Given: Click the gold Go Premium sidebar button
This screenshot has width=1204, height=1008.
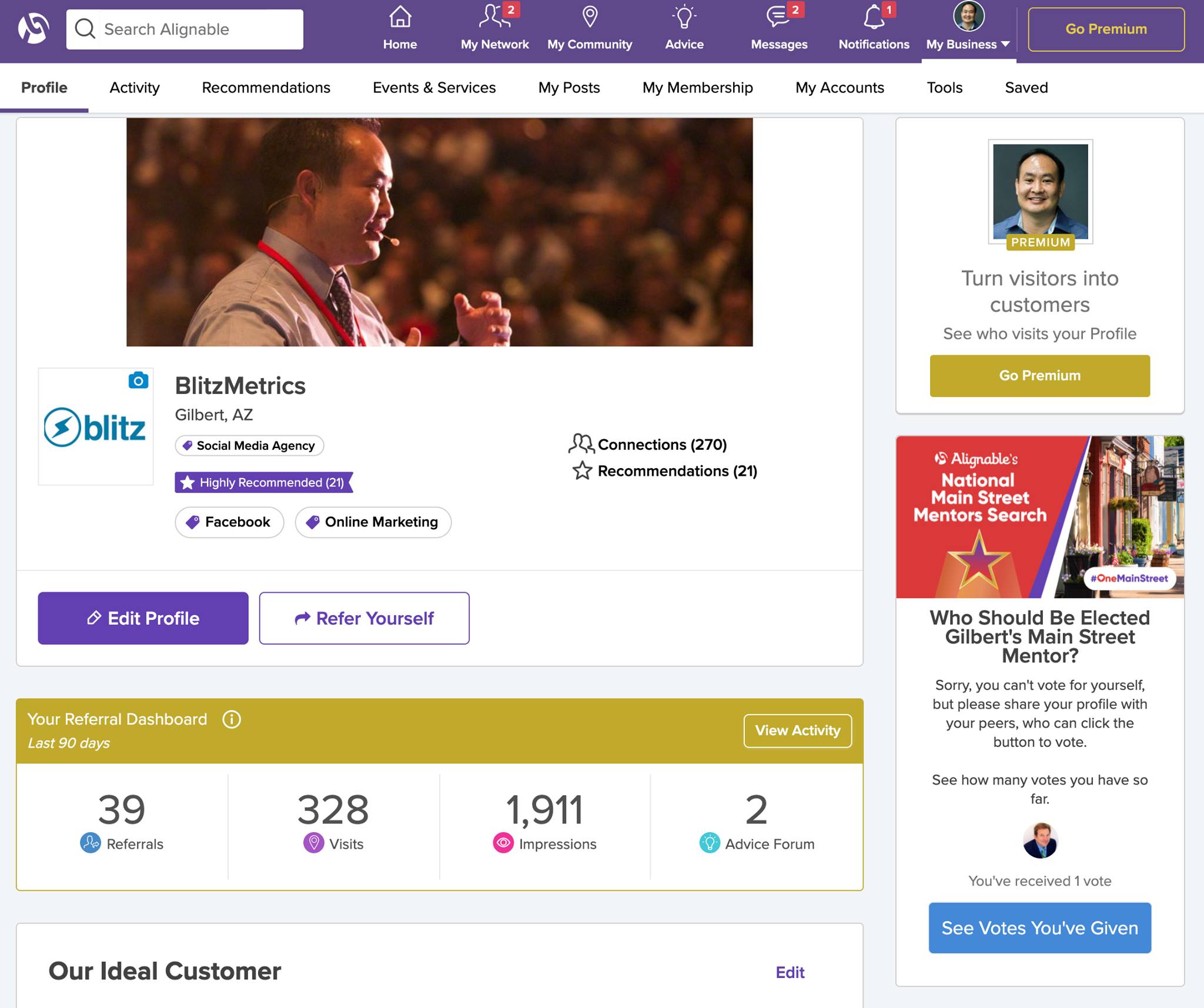Looking at the screenshot, I should coord(1039,375).
